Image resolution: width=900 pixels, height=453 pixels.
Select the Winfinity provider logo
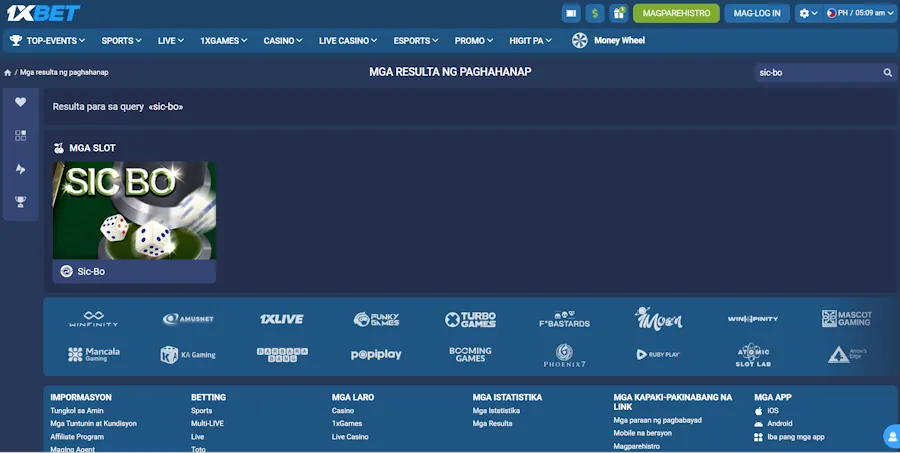(x=94, y=319)
